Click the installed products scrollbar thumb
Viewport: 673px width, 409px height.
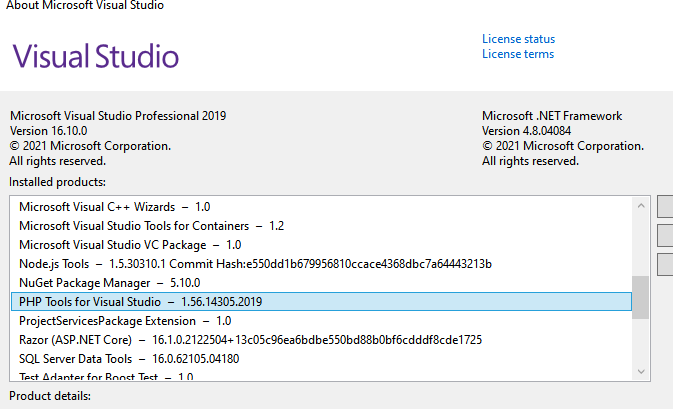pyautogui.click(x=640, y=297)
